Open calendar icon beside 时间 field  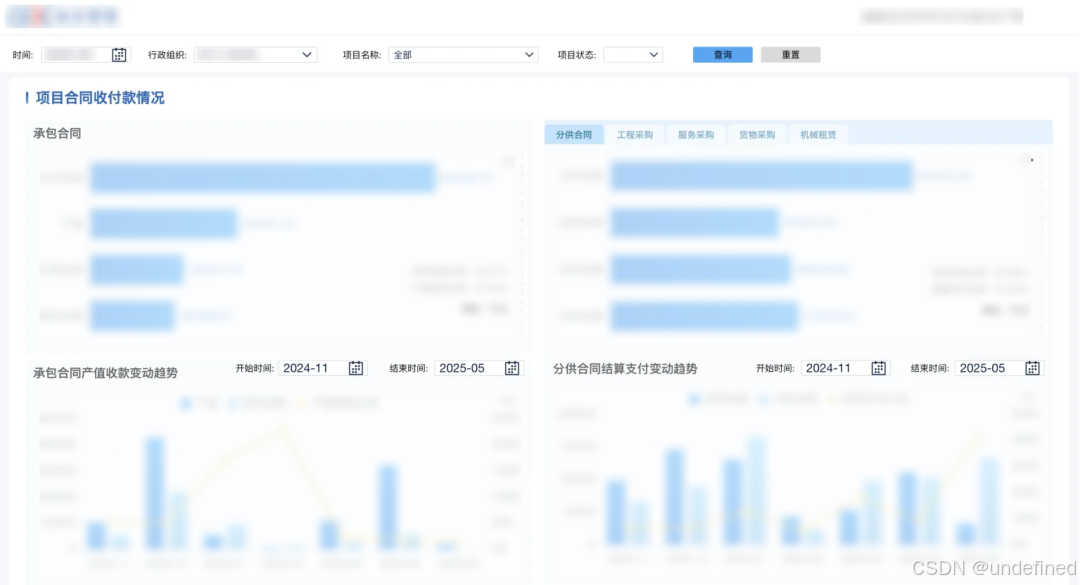point(118,54)
